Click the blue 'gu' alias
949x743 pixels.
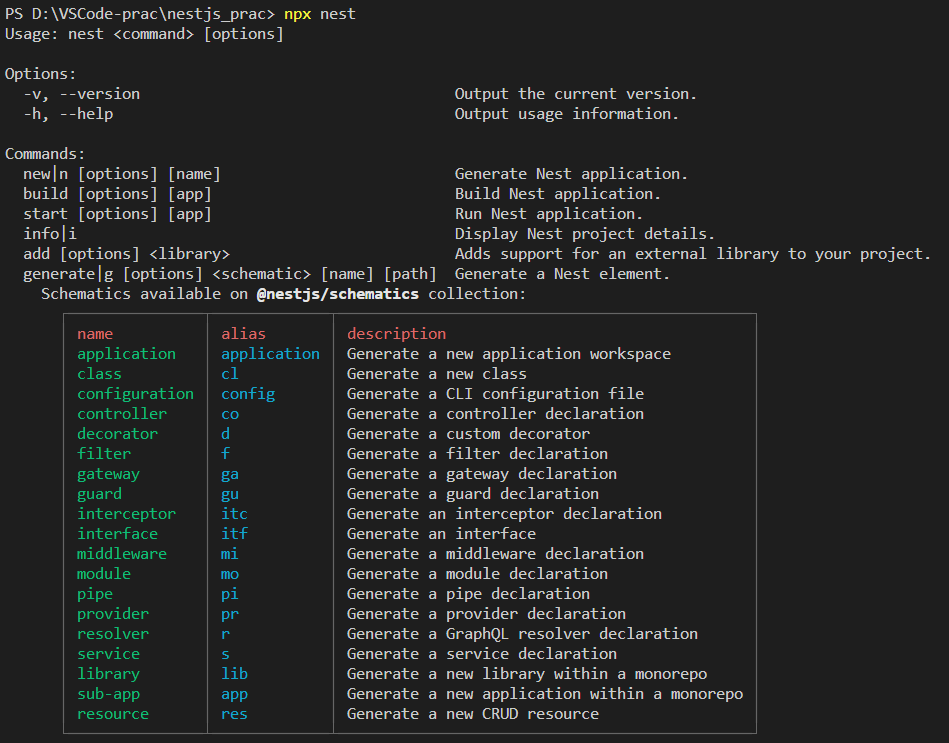click(230, 494)
